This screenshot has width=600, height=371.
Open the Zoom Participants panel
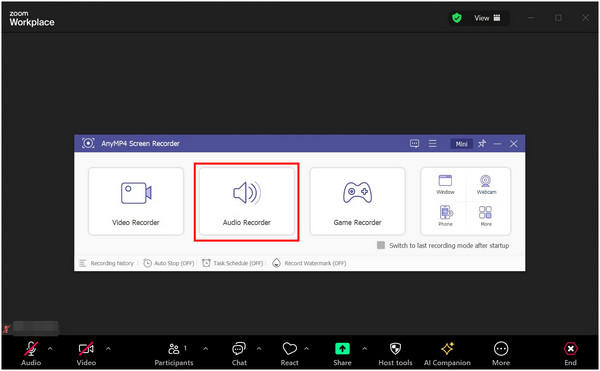(174, 354)
